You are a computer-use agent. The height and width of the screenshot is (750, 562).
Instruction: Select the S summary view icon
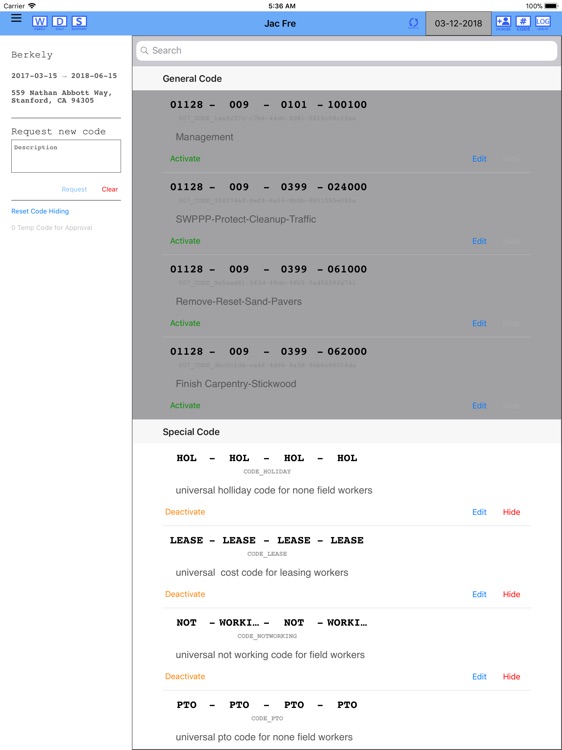click(79, 22)
